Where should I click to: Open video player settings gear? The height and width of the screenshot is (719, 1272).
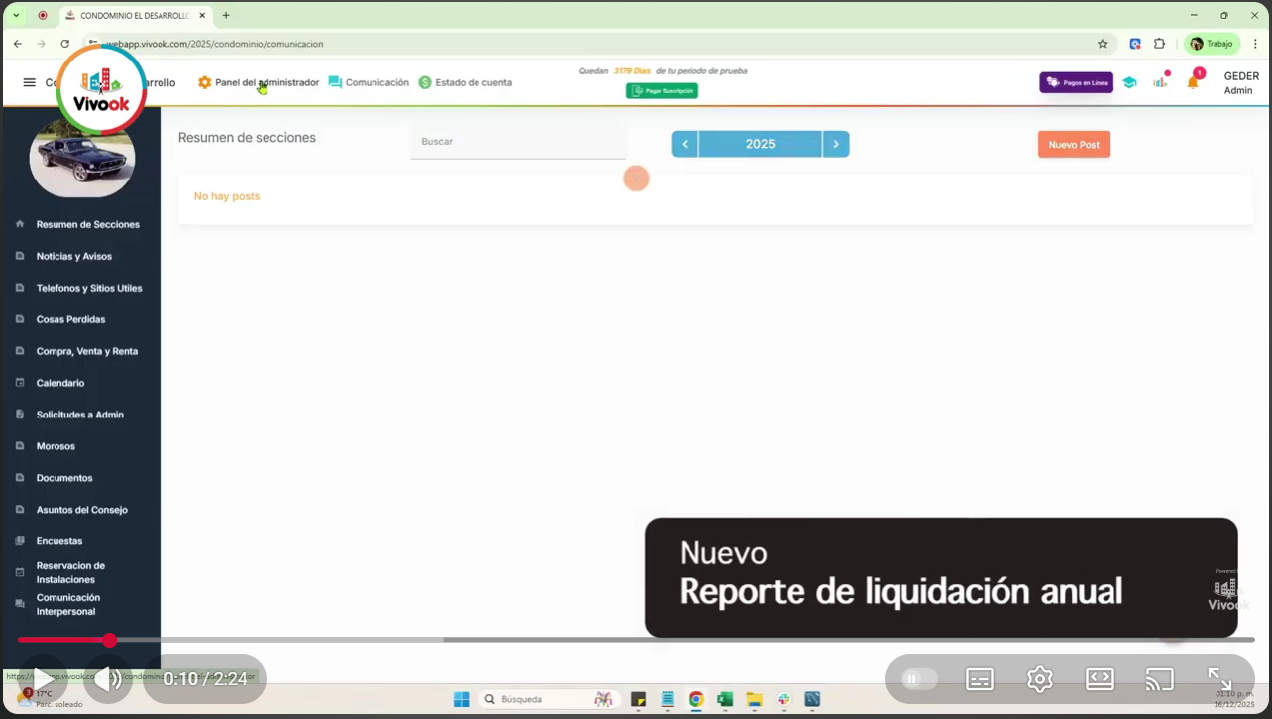[1040, 679]
